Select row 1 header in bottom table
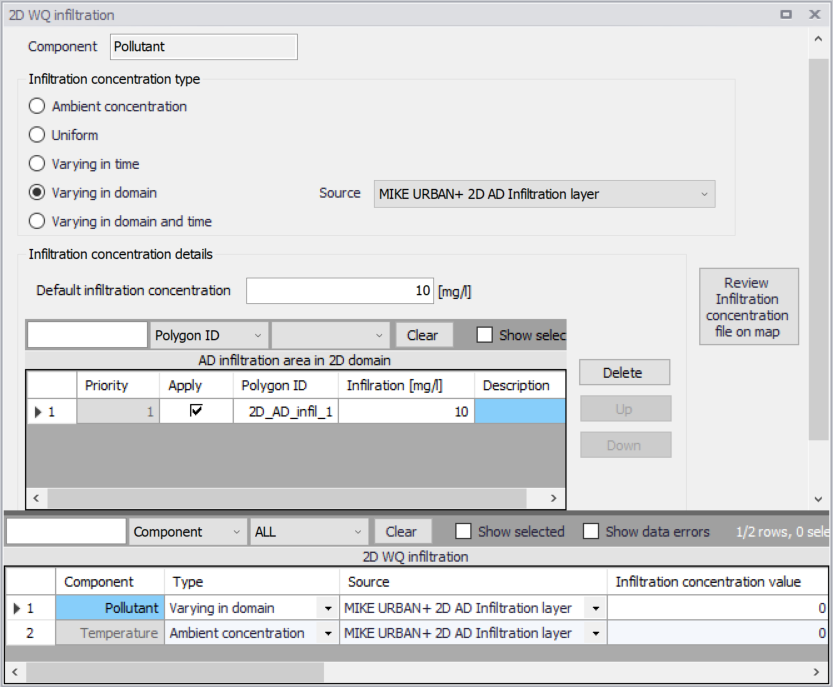The height and width of the screenshot is (687, 833). pyautogui.click(x=30, y=608)
